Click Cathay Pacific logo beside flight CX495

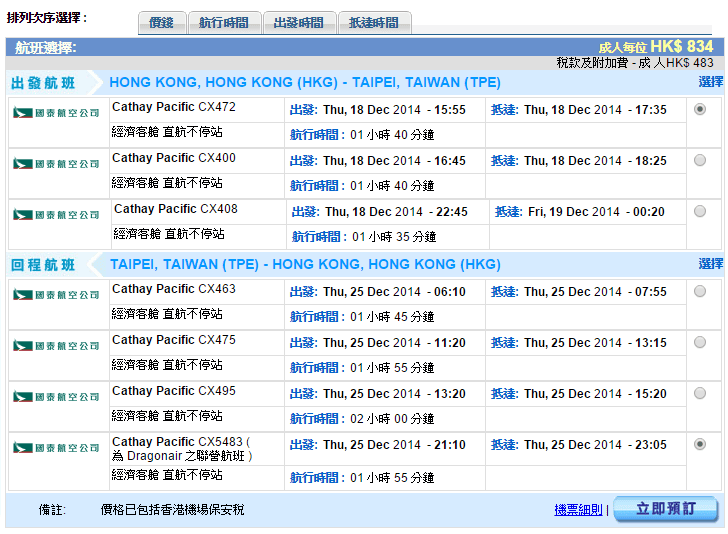[x=56, y=396]
